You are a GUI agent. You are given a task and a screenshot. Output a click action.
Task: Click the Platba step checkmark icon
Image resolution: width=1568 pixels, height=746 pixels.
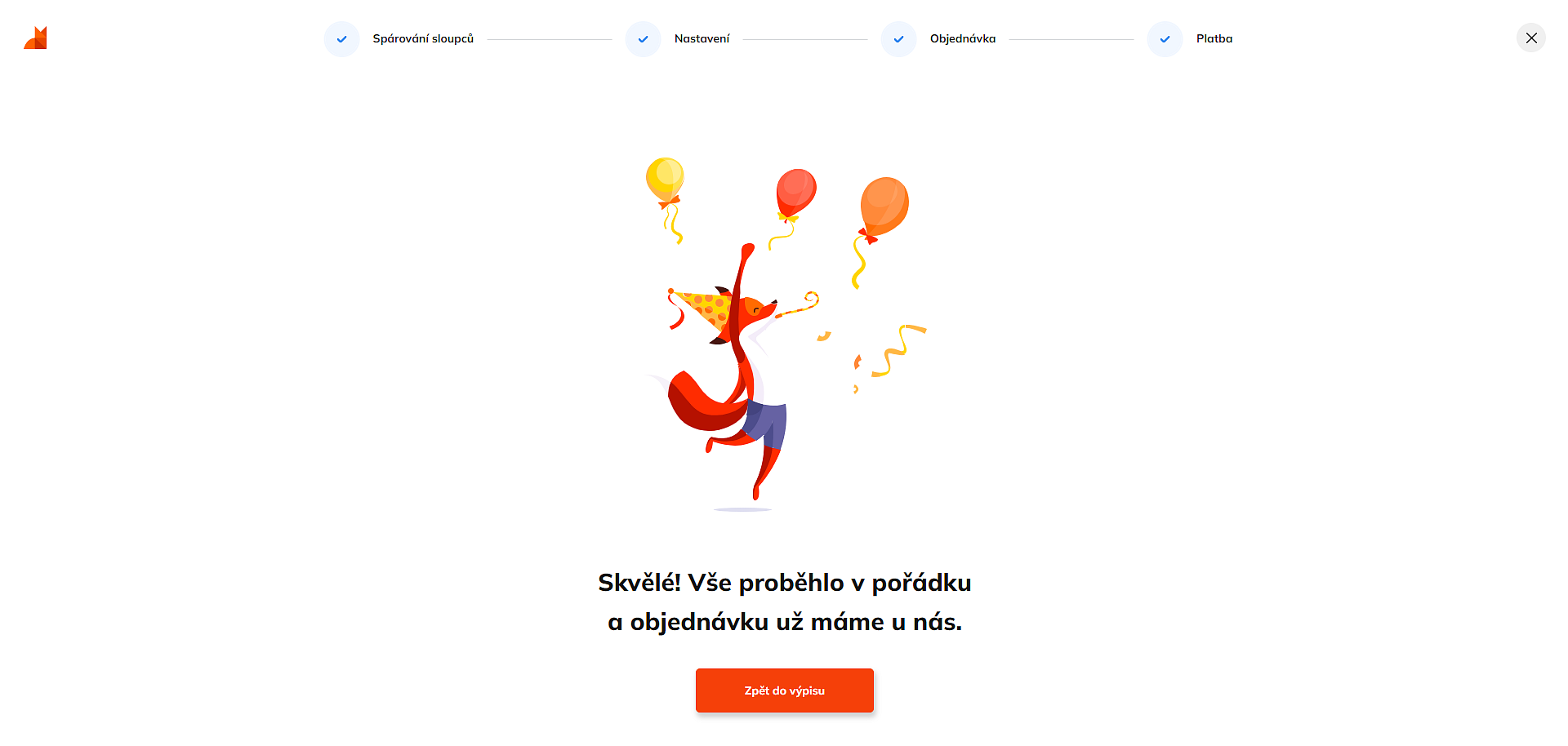tap(1165, 39)
